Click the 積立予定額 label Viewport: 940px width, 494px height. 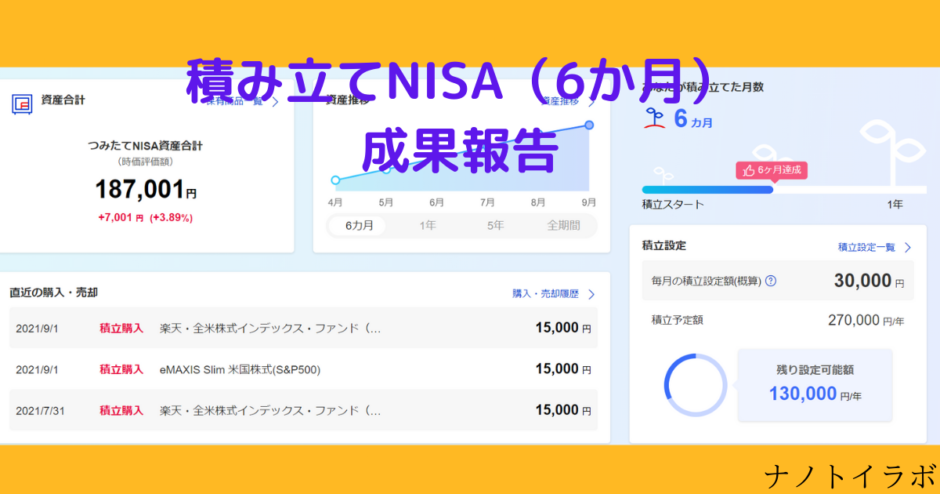(x=677, y=320)
